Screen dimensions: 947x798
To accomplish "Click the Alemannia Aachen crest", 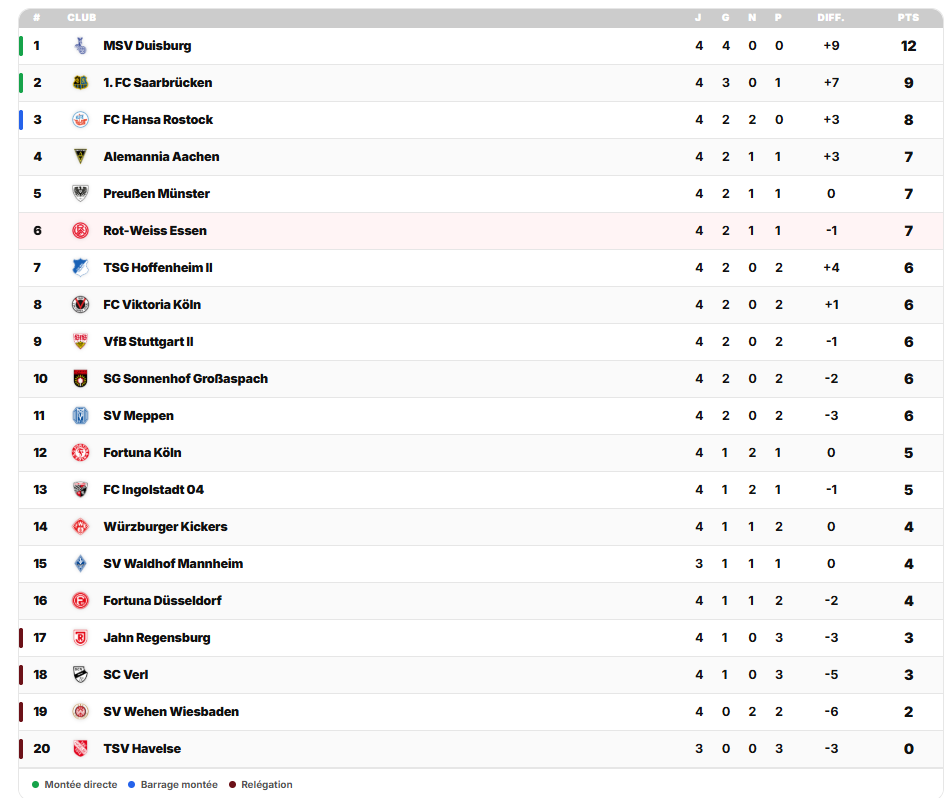I will (x=80, y=156).
